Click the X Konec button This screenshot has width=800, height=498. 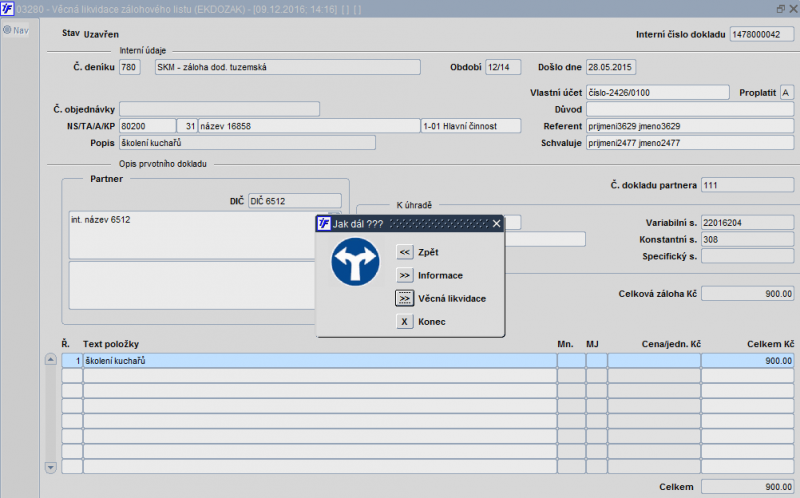pos(404,321)
